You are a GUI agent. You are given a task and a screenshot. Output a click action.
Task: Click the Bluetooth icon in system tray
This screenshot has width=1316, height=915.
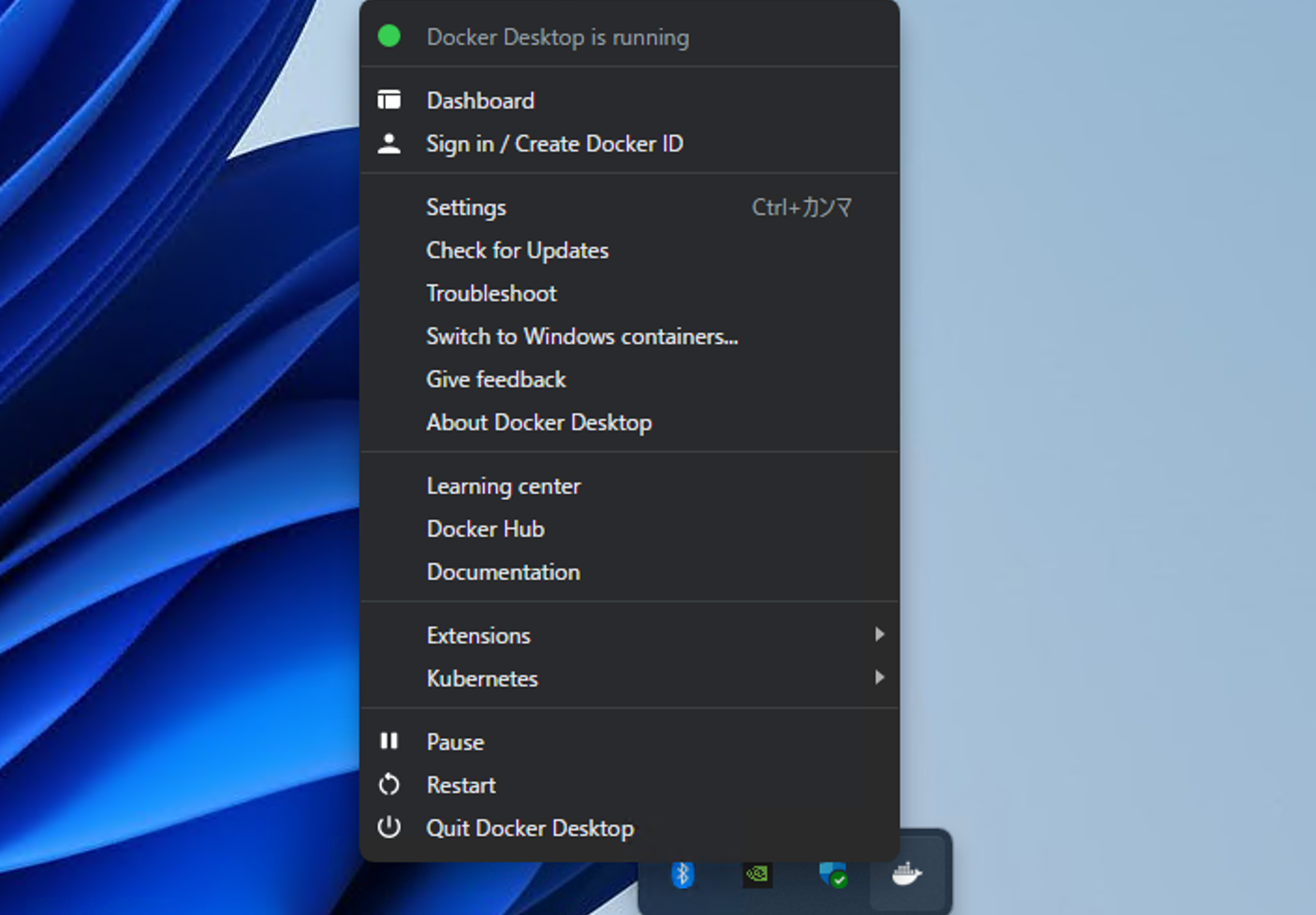pyautogui.click(x=682, y=874)
